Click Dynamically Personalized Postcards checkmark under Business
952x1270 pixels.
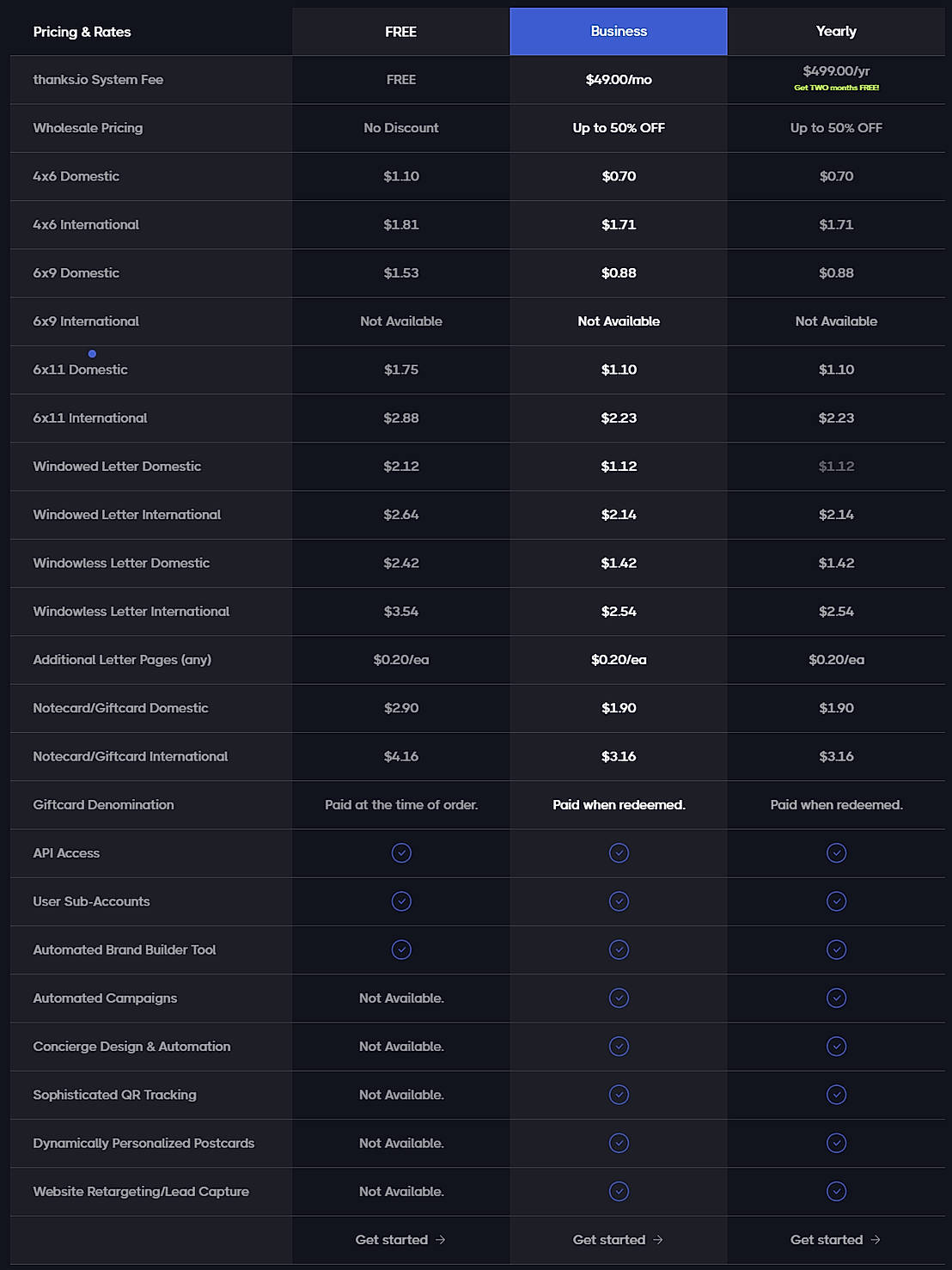point(619,1143)
